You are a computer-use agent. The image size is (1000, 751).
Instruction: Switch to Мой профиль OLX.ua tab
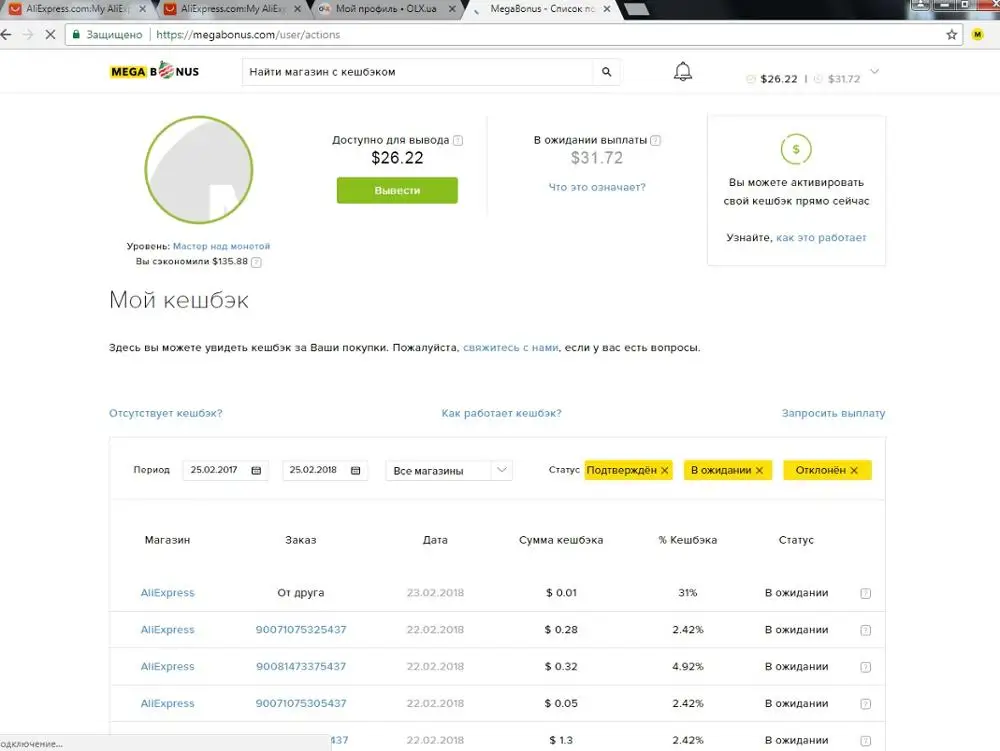pyautogui.click(x=386, y=9)
